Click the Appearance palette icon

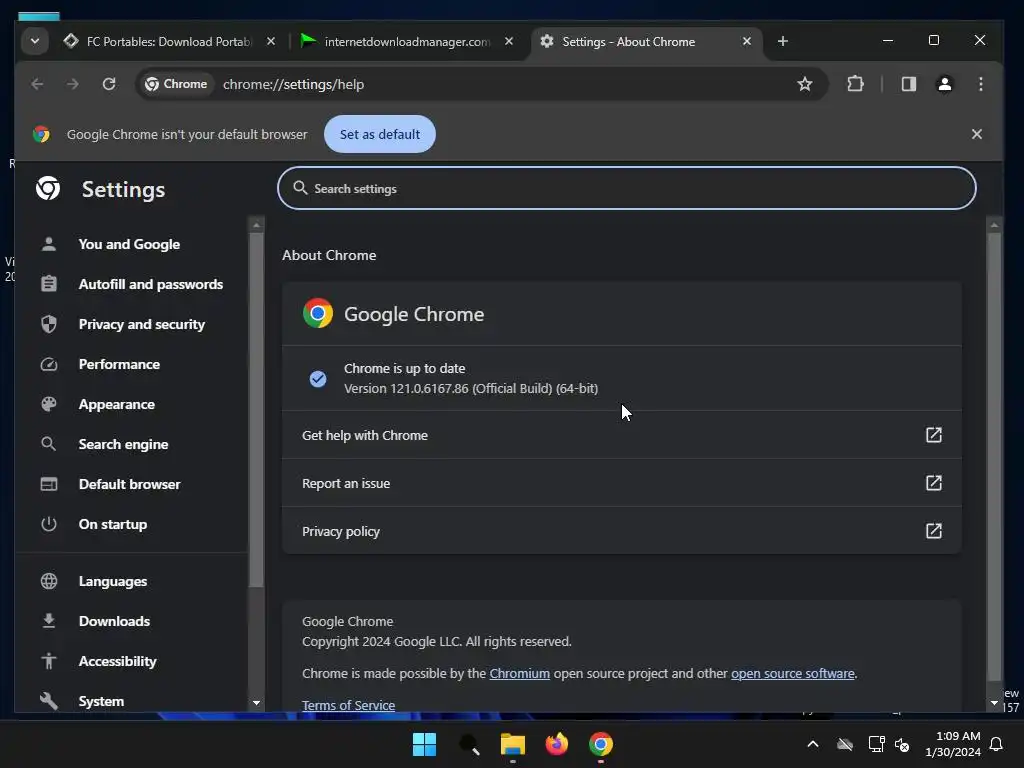(x=49, y=404)
